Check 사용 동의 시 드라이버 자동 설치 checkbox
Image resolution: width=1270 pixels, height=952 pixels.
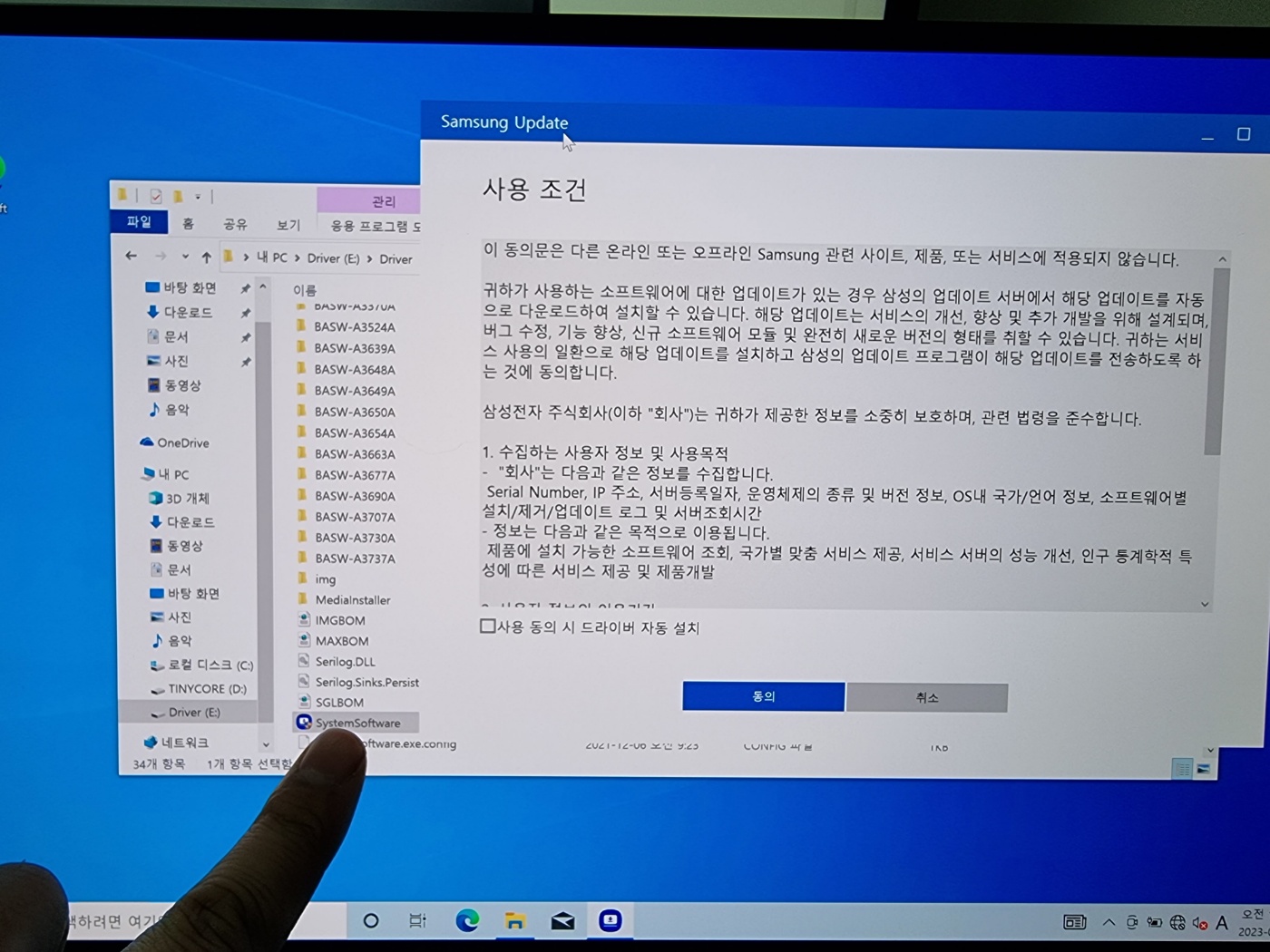[x=488, y=626]
